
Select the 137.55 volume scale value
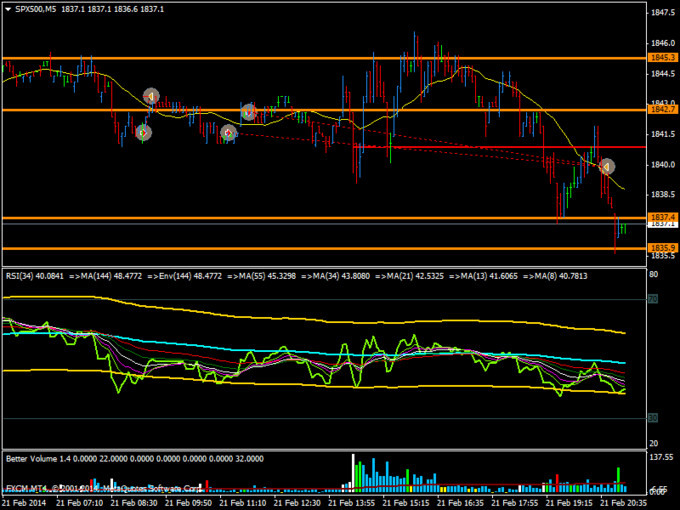[x=657, y=456]
